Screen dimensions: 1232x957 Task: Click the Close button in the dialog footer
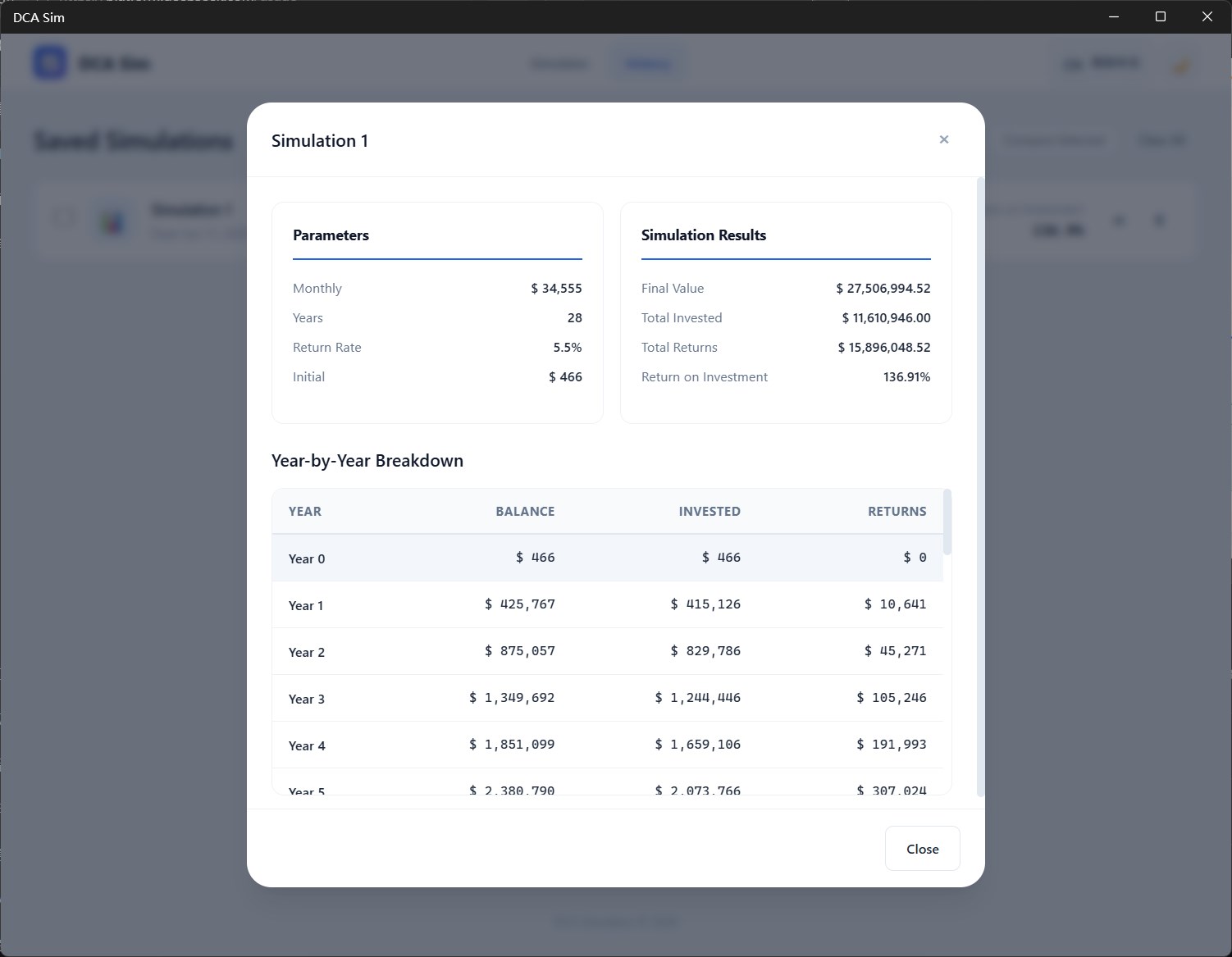923,849
